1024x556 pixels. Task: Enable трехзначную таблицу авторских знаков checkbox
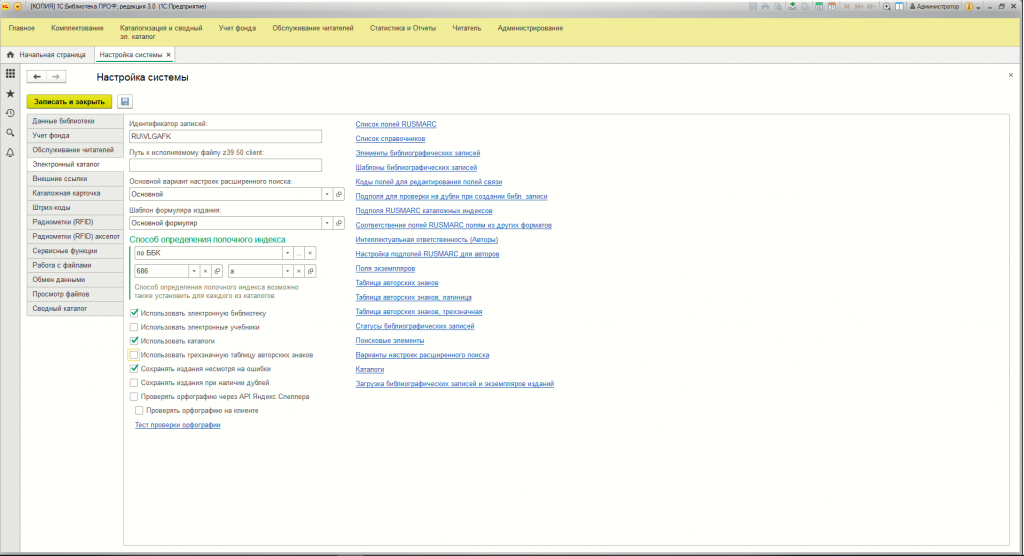(x=134, y=355)
